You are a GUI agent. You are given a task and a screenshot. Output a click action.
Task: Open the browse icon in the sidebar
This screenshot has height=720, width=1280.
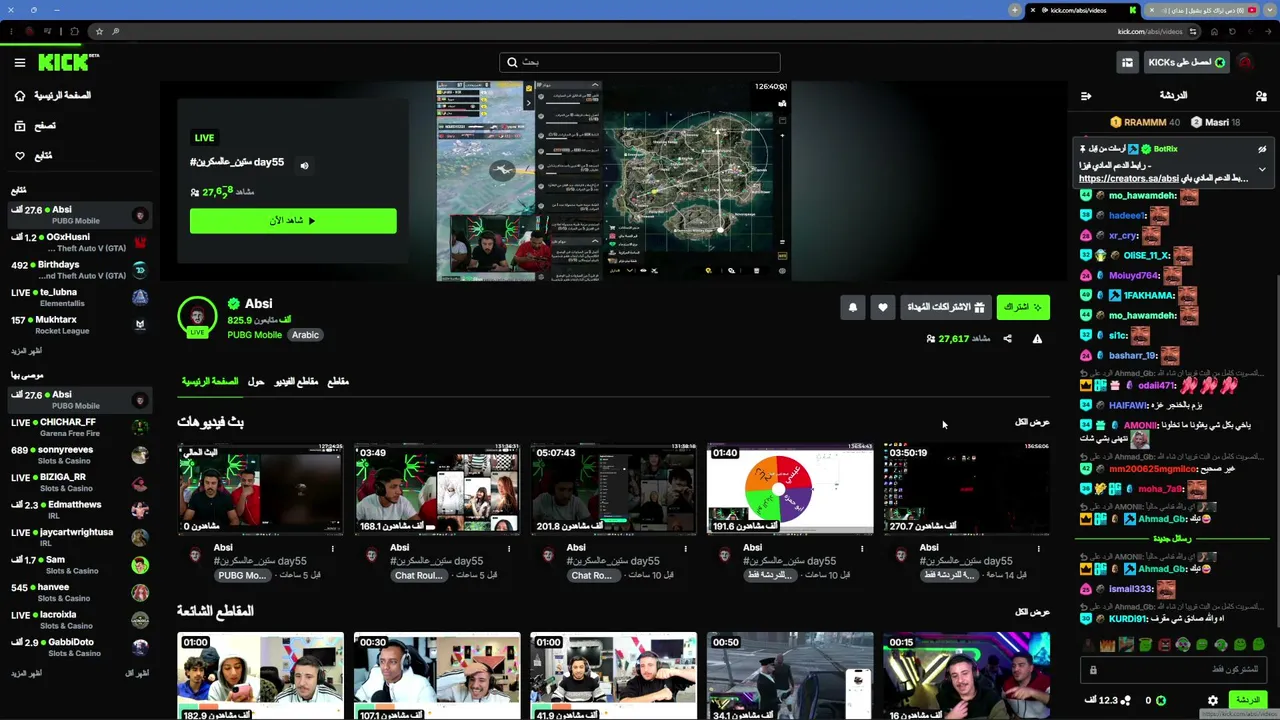[20, 126]
